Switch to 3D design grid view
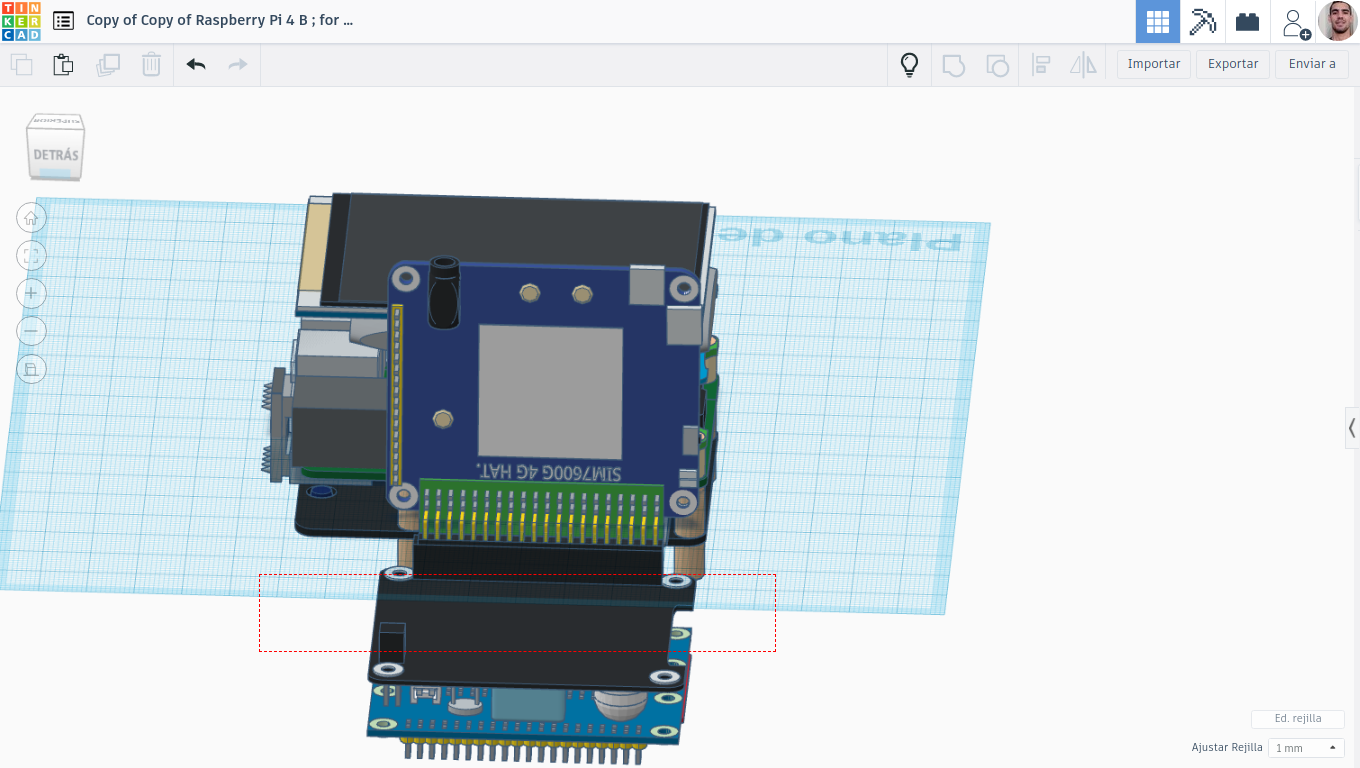1360x768 pixels. point(1158,21)
